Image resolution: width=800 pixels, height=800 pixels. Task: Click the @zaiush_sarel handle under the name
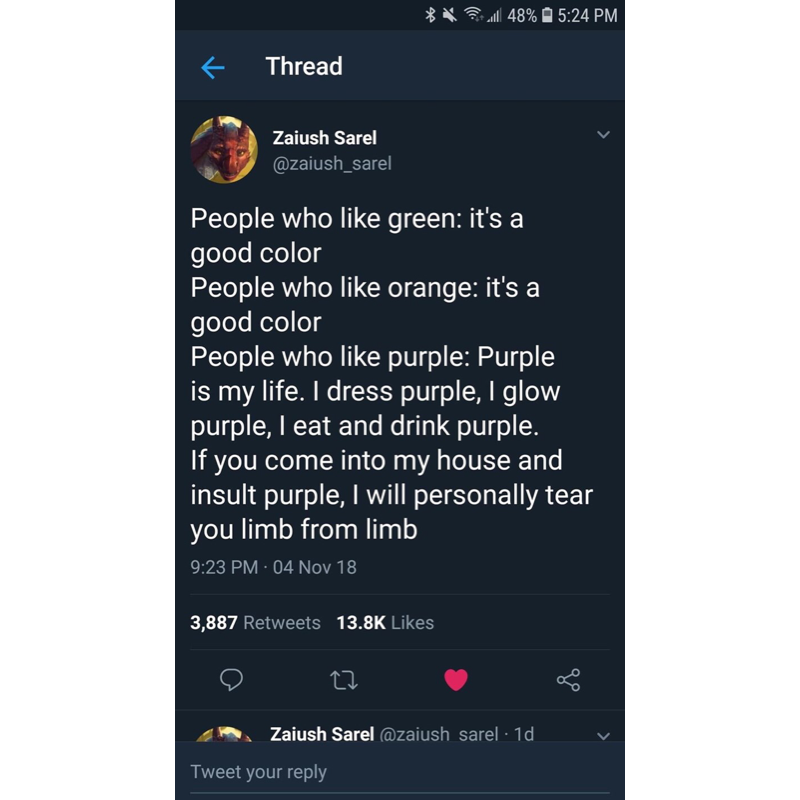pyautogui.click(x=332, y=163)
